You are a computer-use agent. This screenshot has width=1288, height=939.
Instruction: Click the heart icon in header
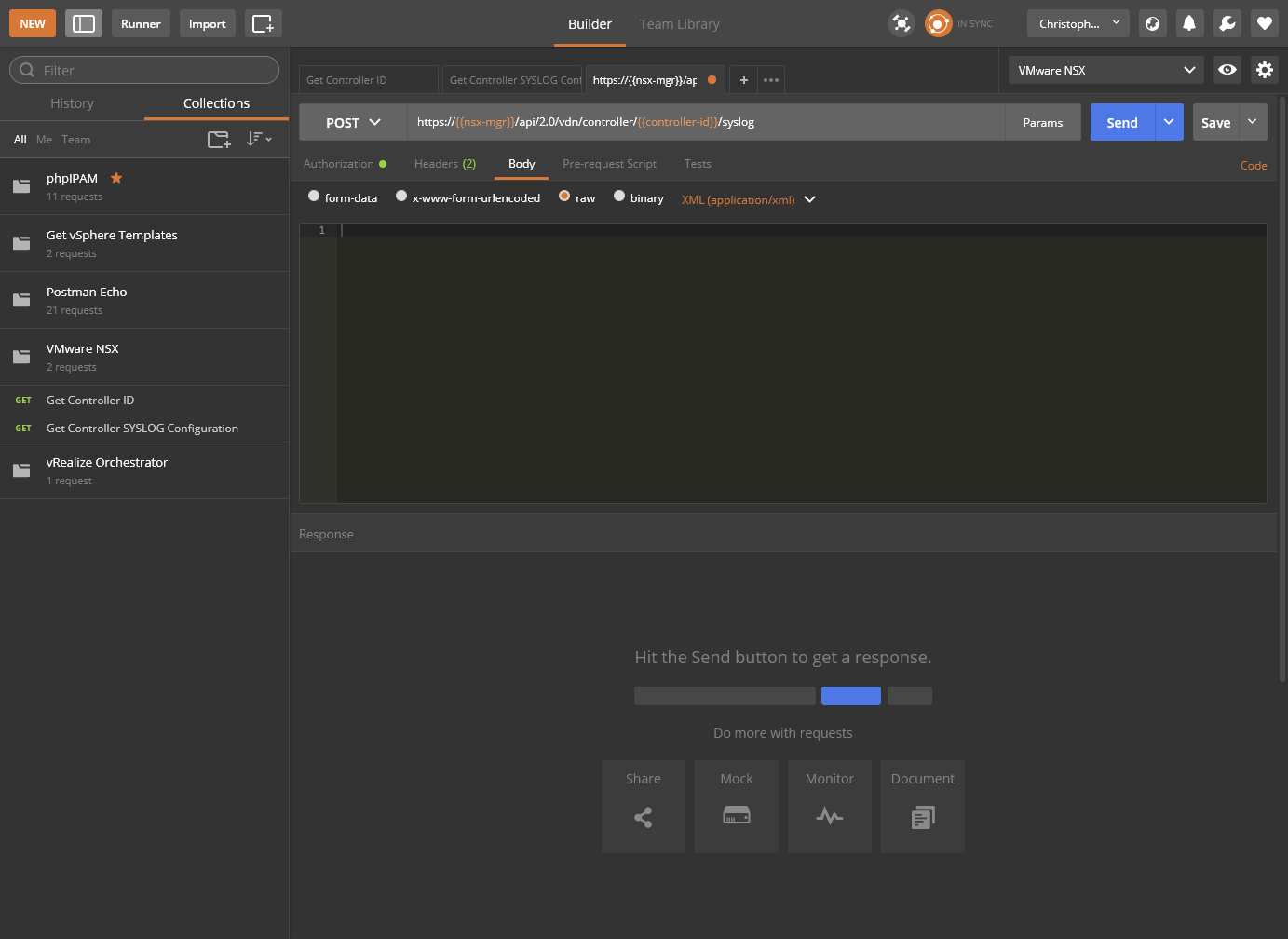(x=1264, y=23)
